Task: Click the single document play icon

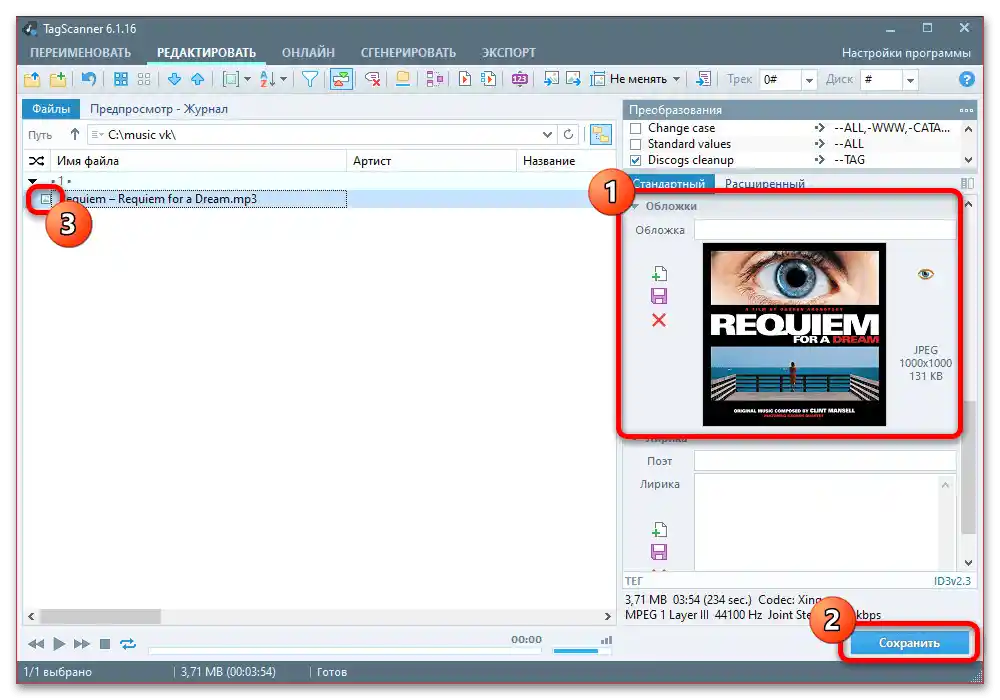Action: [x=465, y=79]
